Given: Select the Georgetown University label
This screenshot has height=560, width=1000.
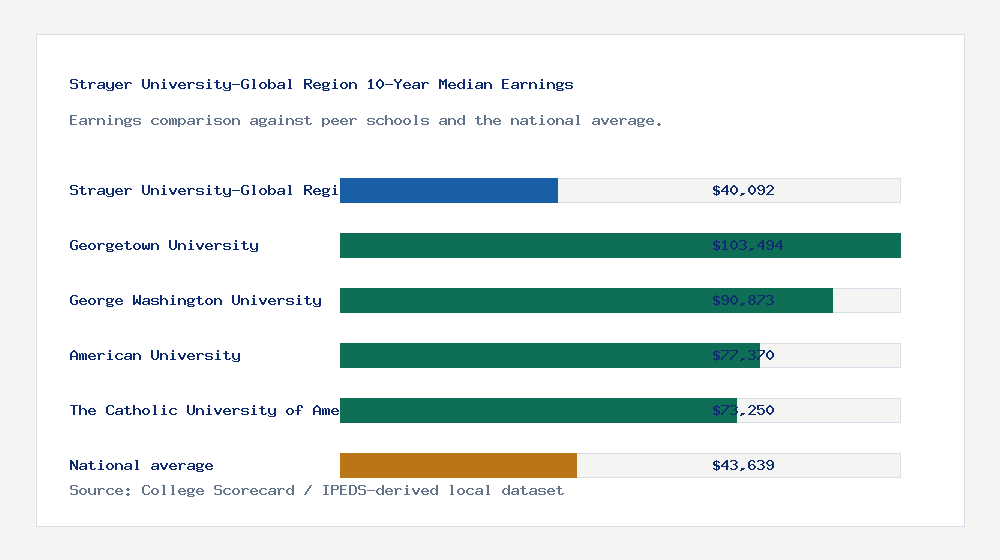Looking at the screenshot, I should click(164, 246).
